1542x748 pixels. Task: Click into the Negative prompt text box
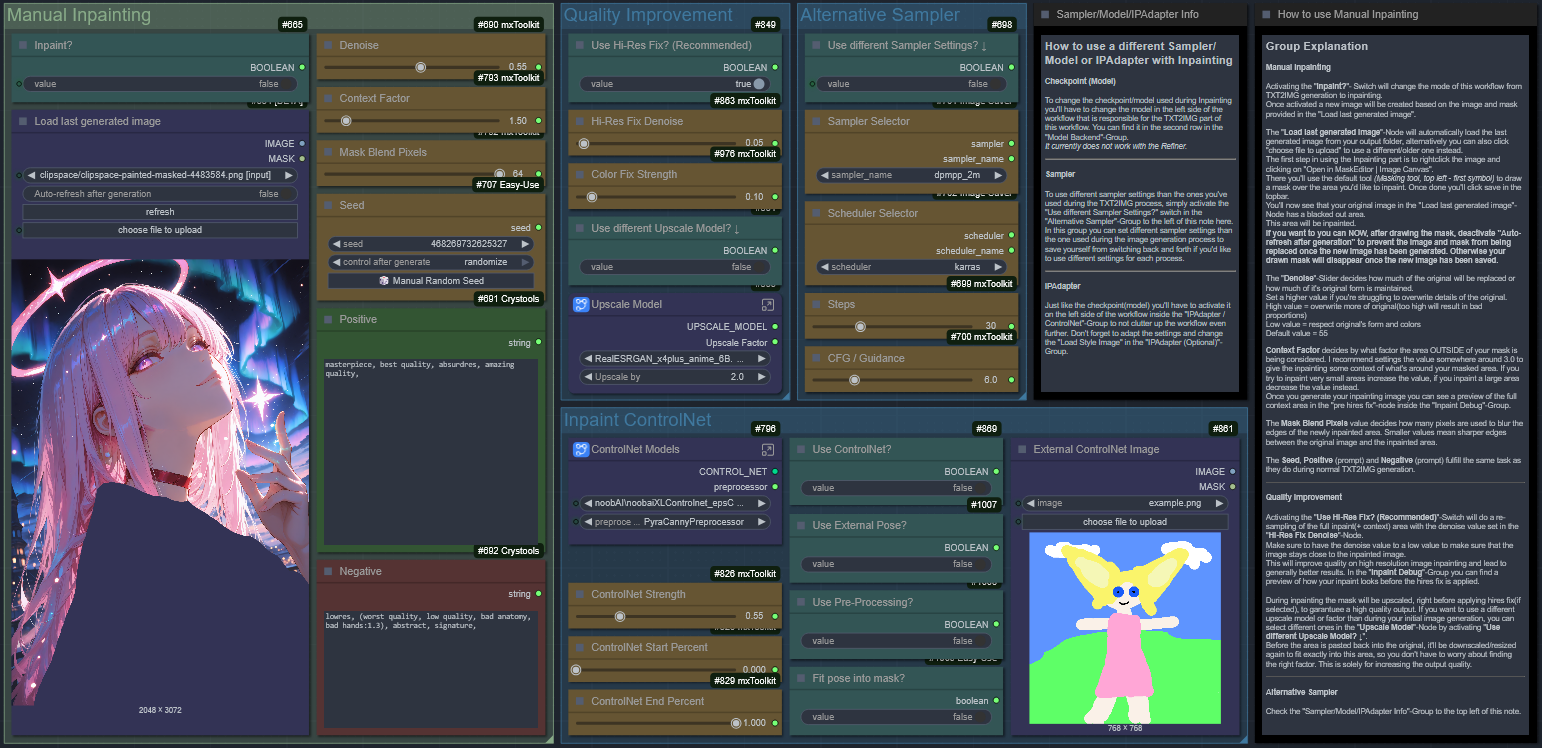coord(430,668)
